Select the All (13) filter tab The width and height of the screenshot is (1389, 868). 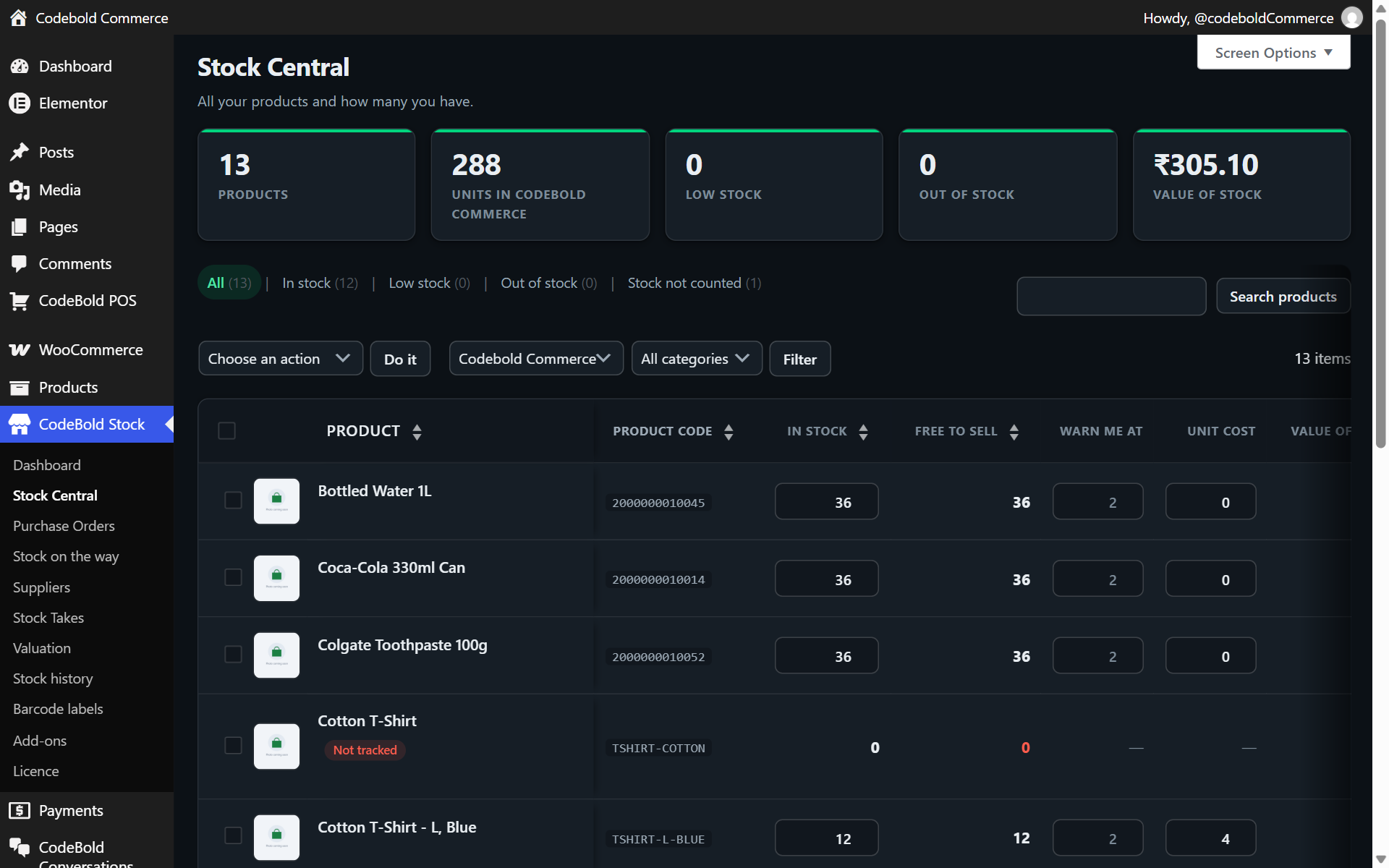pos(229,283)
